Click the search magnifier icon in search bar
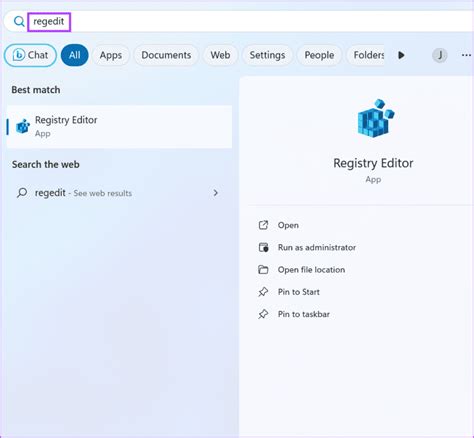 19,22
